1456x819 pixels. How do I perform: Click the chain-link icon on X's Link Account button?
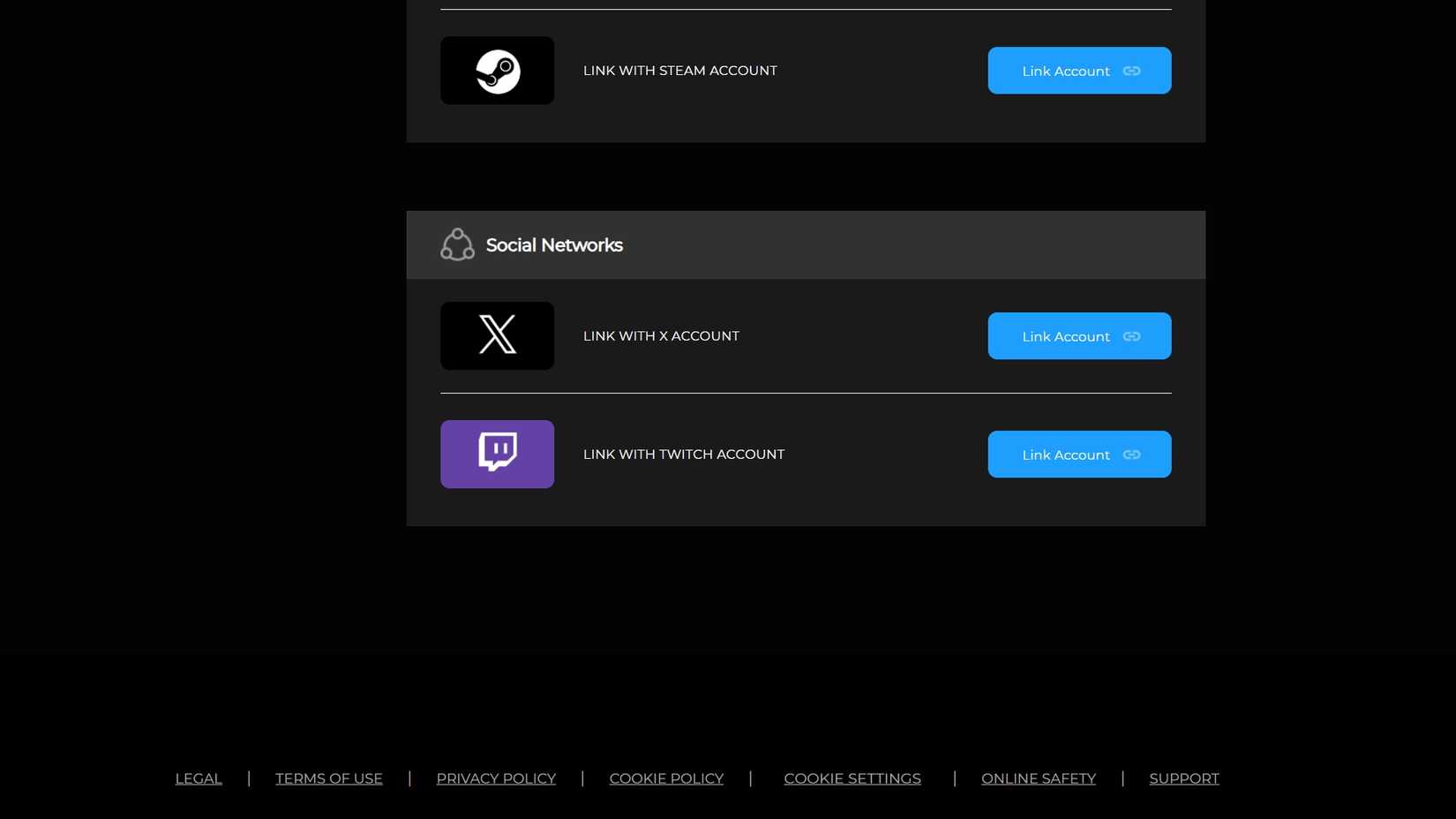[1130, 336]
